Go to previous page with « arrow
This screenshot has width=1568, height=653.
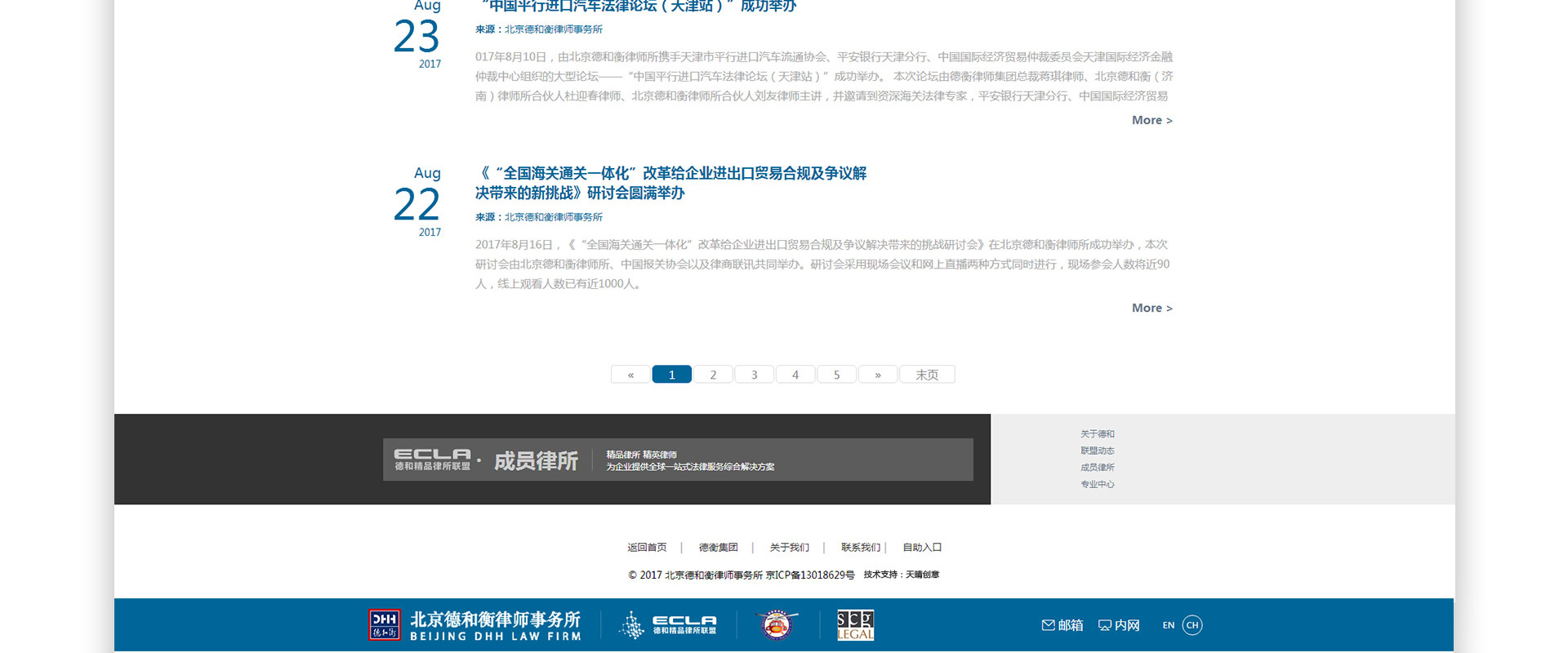coord(630,375)
